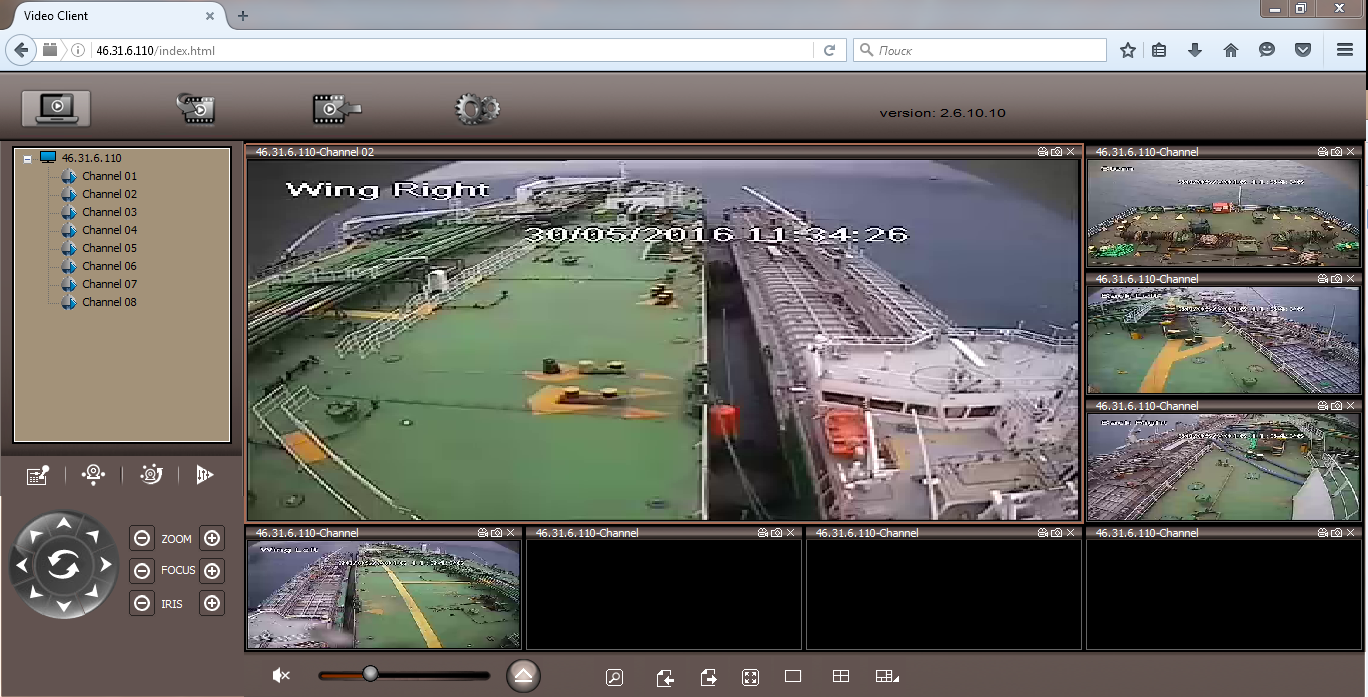This screenshot has width=1368, height=697.
Task: Open the playback view in top toolbar
Action: pos(195,109)
